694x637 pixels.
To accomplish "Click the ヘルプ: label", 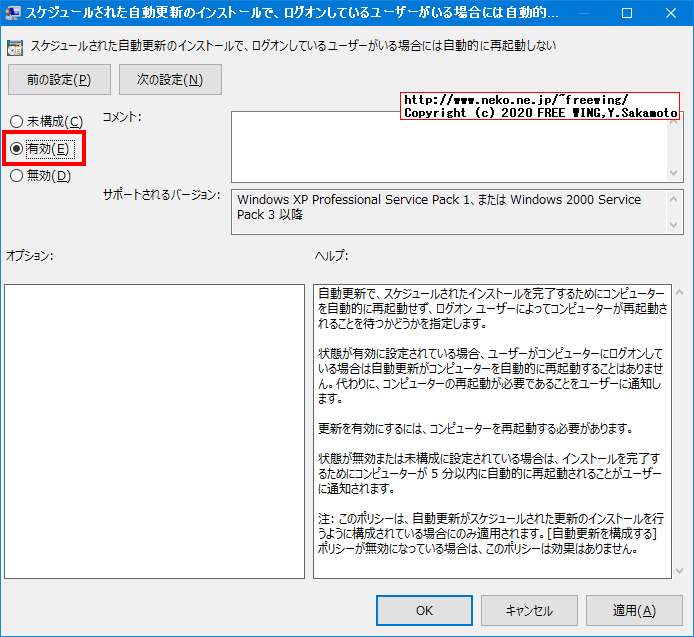I will pos(332,255).
